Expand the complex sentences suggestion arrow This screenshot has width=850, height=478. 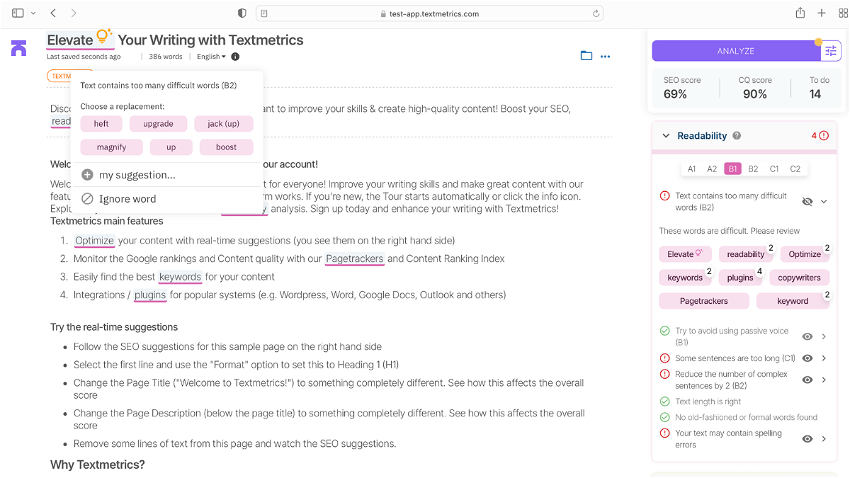823,380
